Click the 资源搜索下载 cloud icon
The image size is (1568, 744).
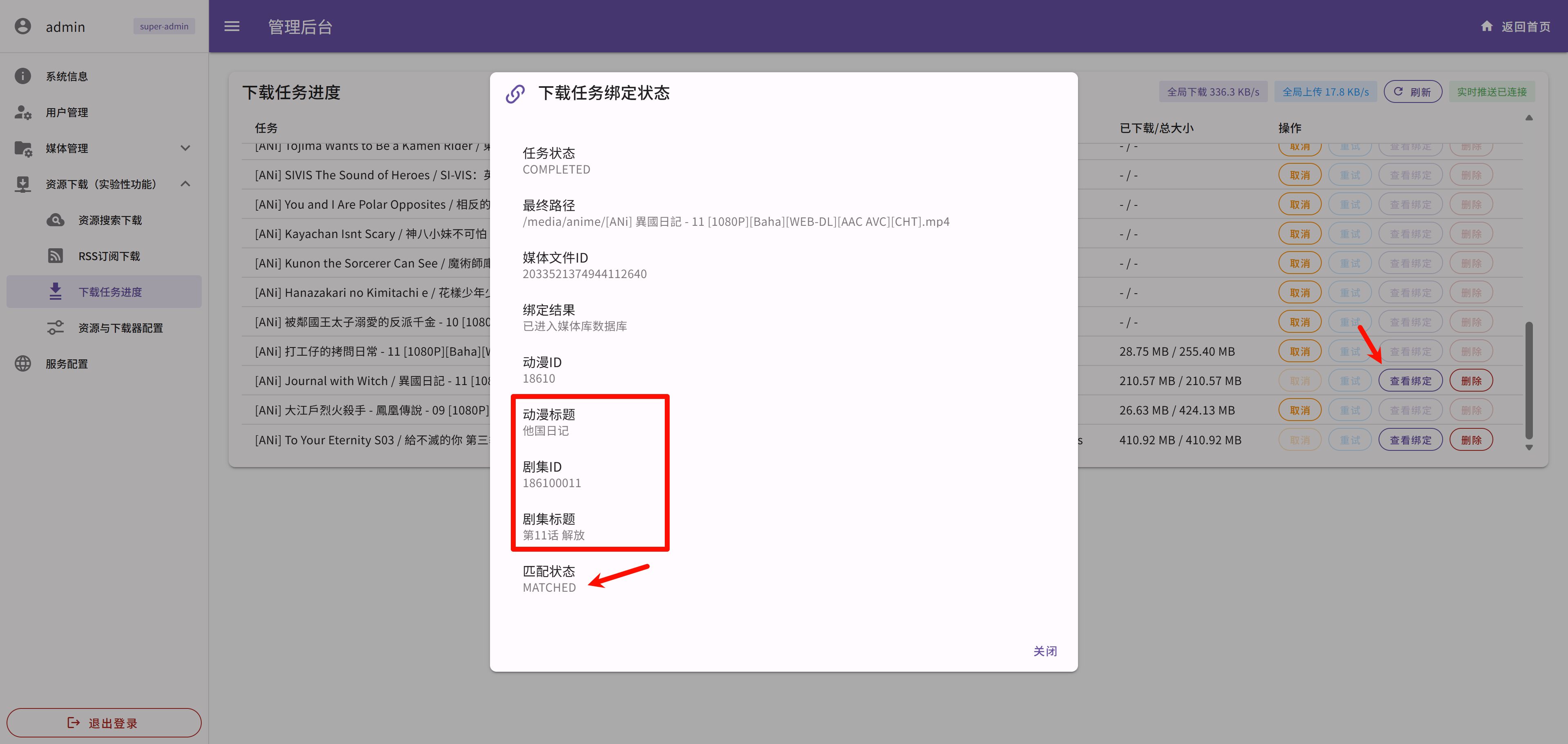56,220
